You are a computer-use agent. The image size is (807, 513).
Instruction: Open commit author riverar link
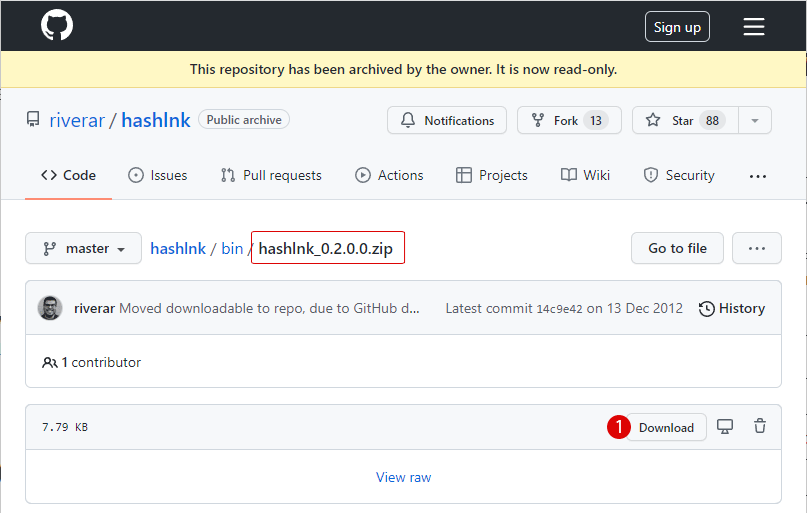[x=94, y=308]
